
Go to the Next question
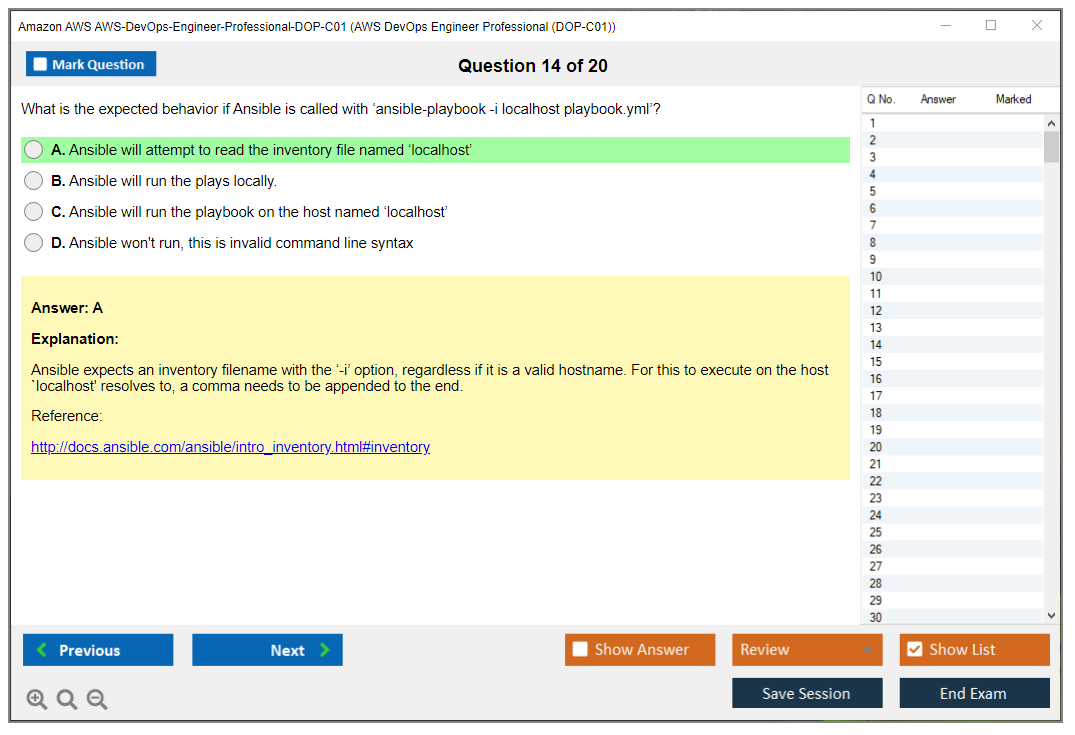pos(267,650)
